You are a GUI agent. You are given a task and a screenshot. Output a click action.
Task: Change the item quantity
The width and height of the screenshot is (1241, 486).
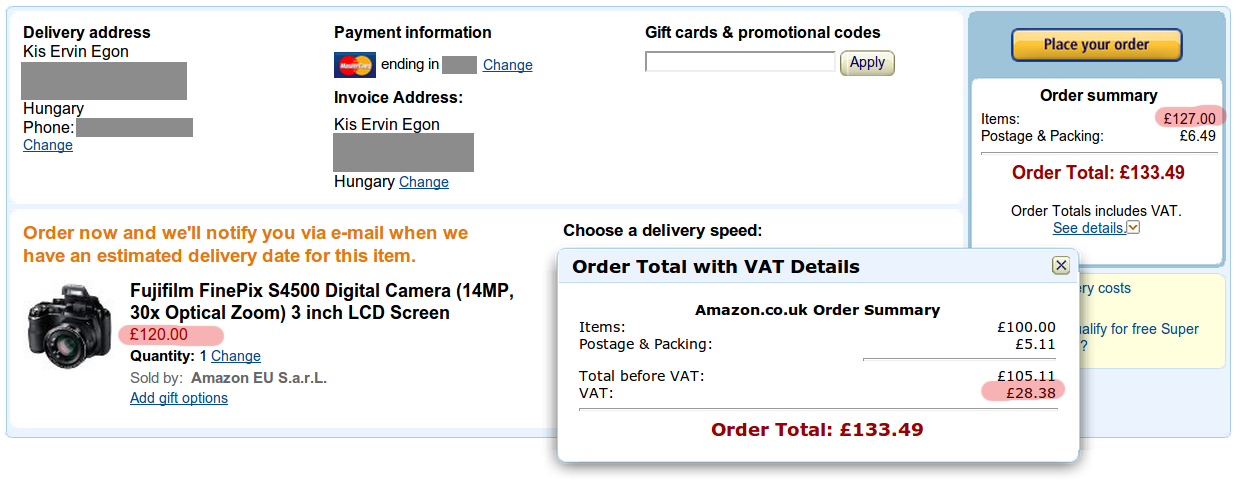236,356
